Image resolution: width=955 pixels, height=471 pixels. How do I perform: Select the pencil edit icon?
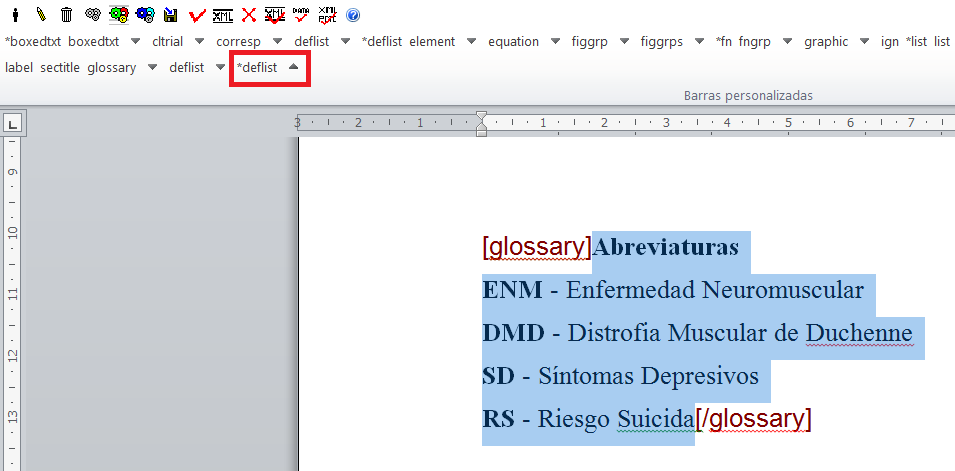tap(41, 15)
